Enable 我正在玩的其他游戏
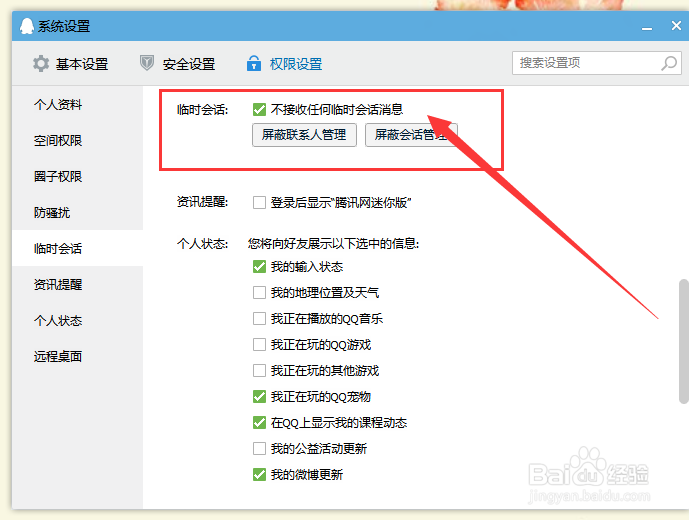The image size is (689, 520). click(259, 371)
